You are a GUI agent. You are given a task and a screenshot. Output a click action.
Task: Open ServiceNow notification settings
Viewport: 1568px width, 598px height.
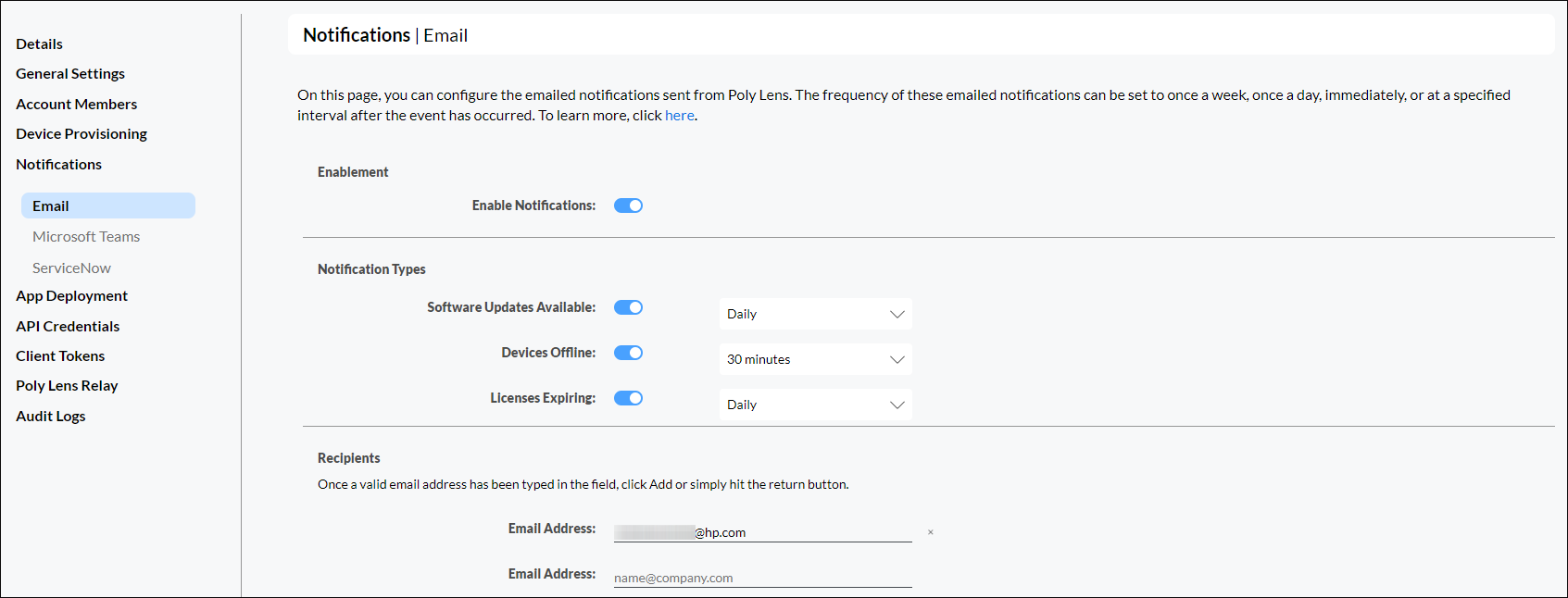tap(71, 268)
